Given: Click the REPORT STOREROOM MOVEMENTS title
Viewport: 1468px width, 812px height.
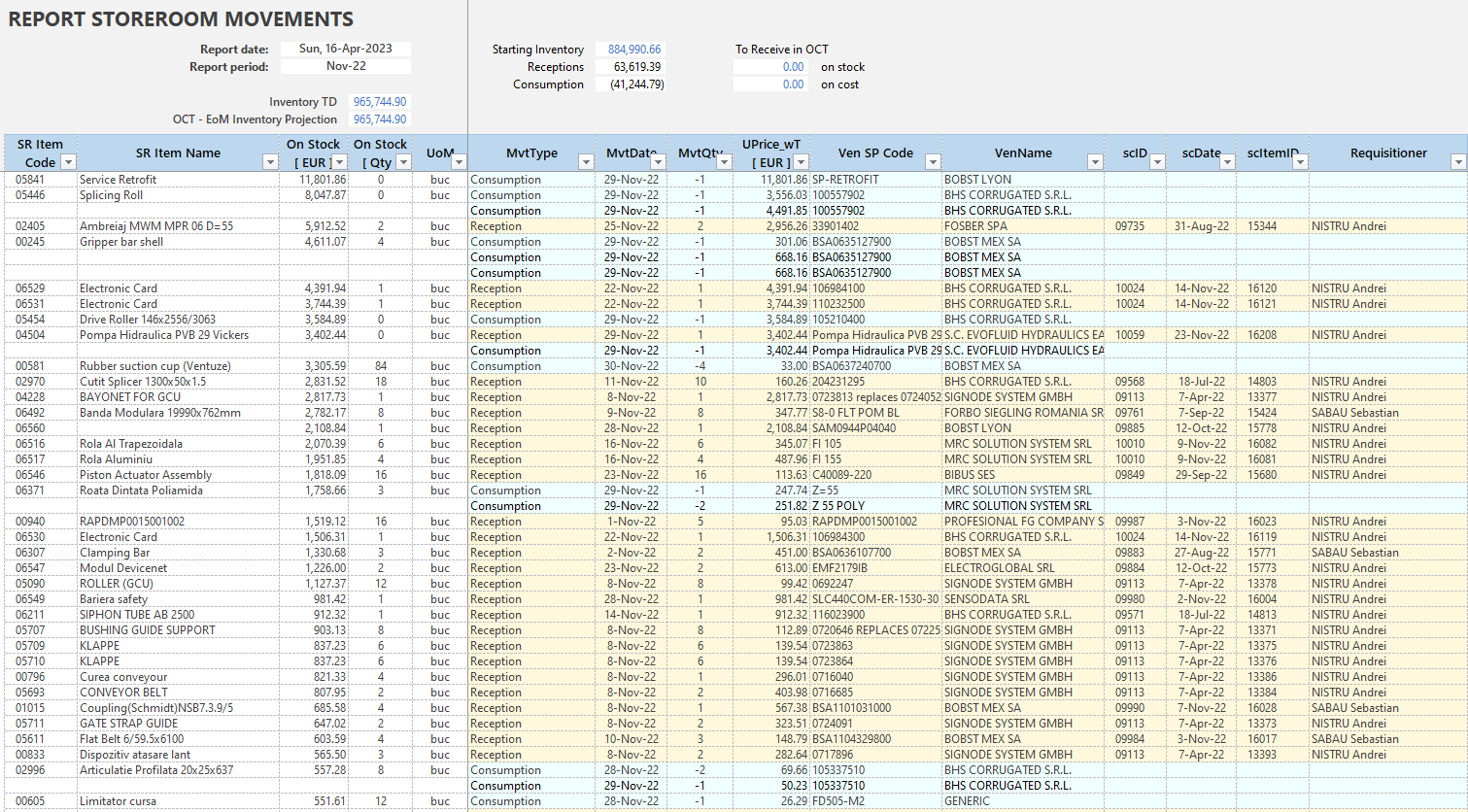Looking at the screenshot, I should click(181, 19).
